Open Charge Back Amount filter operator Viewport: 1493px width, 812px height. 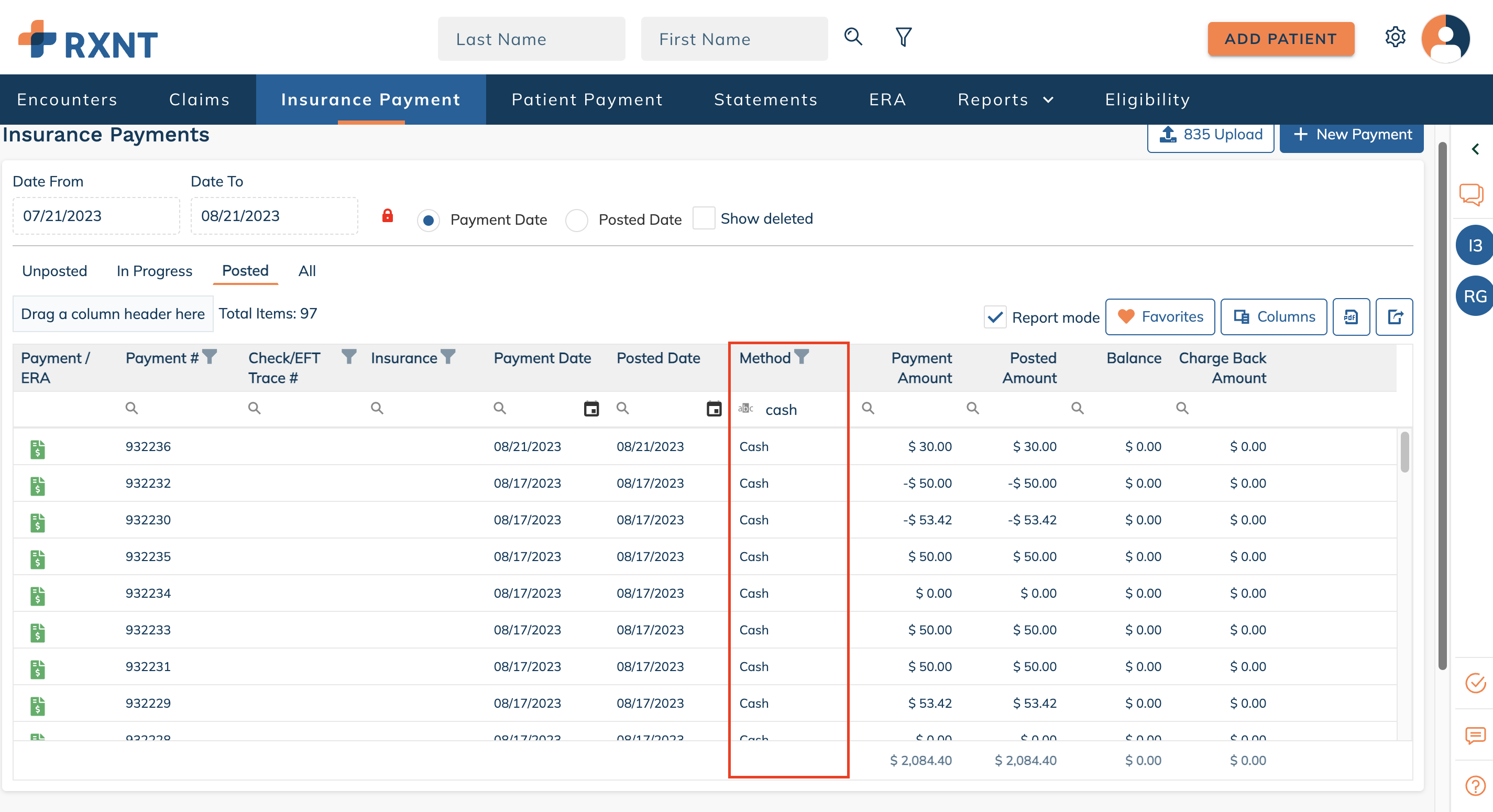[1182, 408]
